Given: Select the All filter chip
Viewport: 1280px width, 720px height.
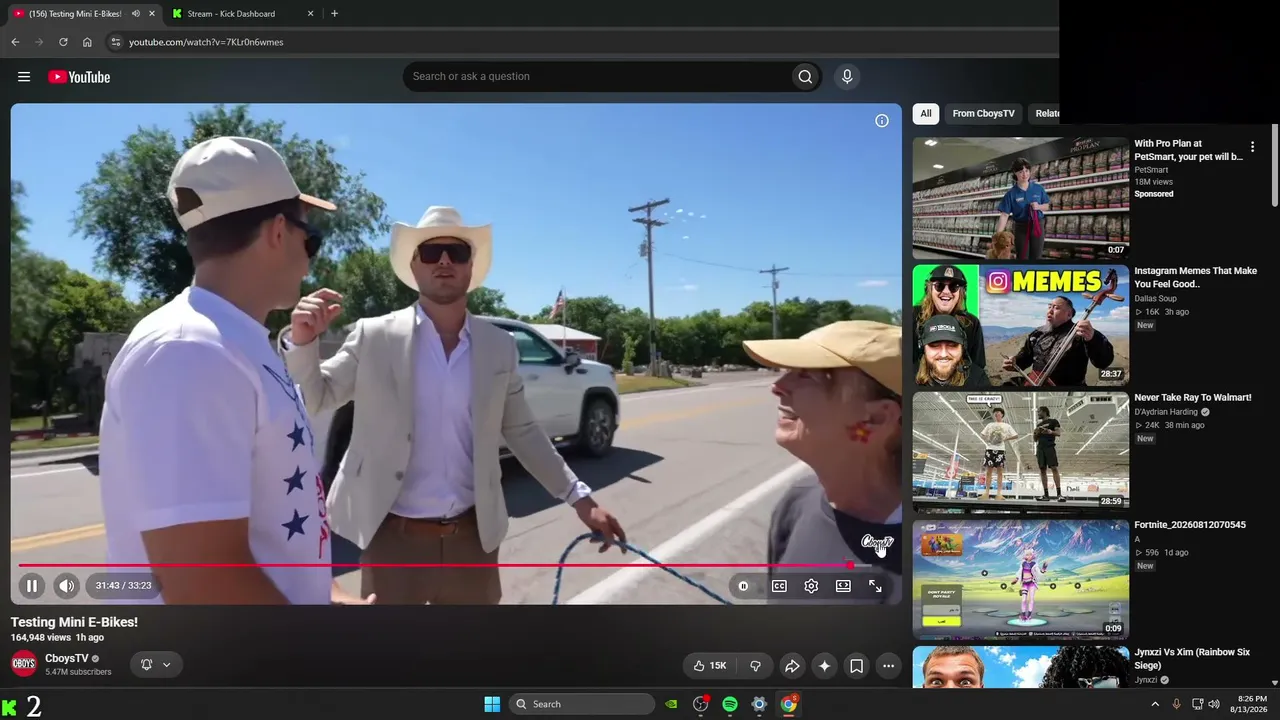Looking at the screenshot, I should (926, 114).
